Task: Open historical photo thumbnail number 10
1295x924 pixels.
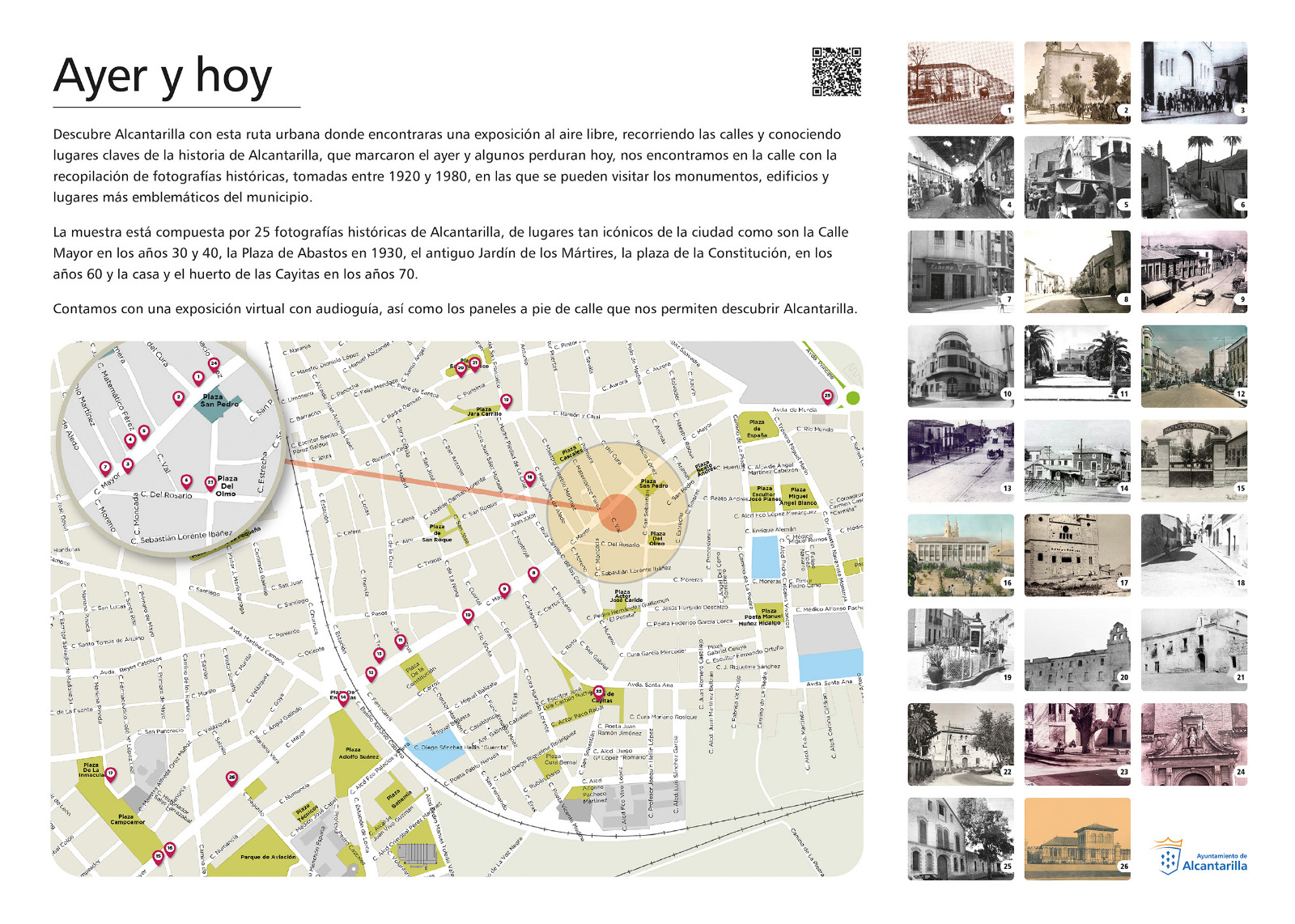Action: click(x=961, y=367)
